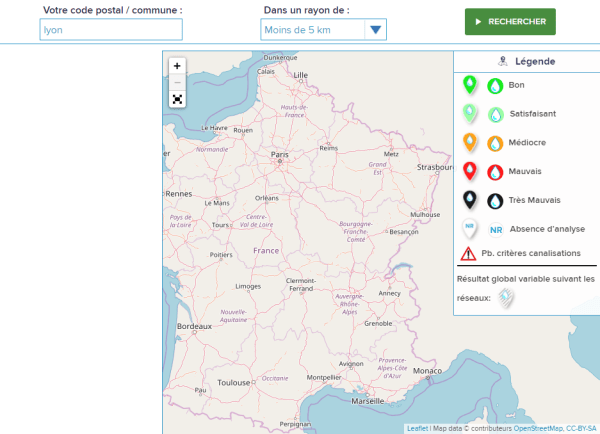This screenshot has height=434, width=600.
Task: Open the CC-BY-SA license link
Action: (x=581, y=428)
